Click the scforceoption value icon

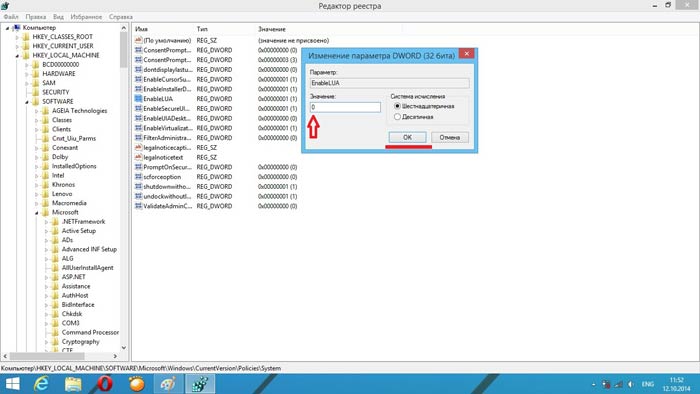138,177
